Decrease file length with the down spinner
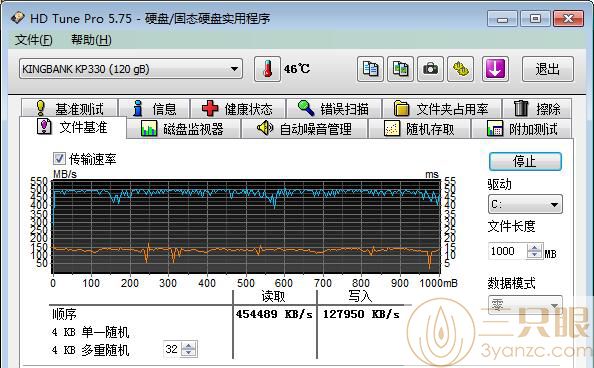 pyautogui.click(x=535, y=254)
